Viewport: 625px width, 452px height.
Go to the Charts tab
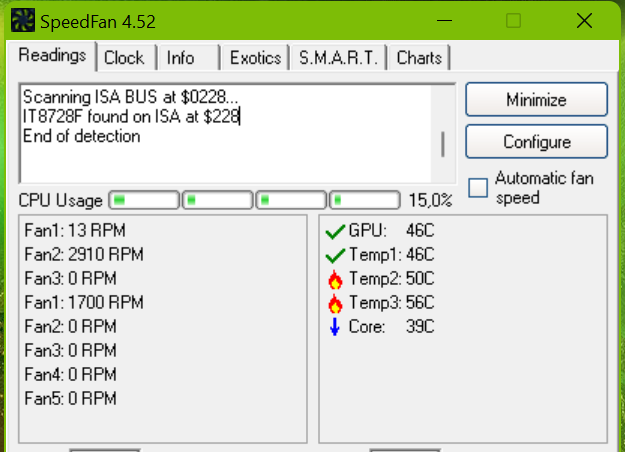pos(419,57)
